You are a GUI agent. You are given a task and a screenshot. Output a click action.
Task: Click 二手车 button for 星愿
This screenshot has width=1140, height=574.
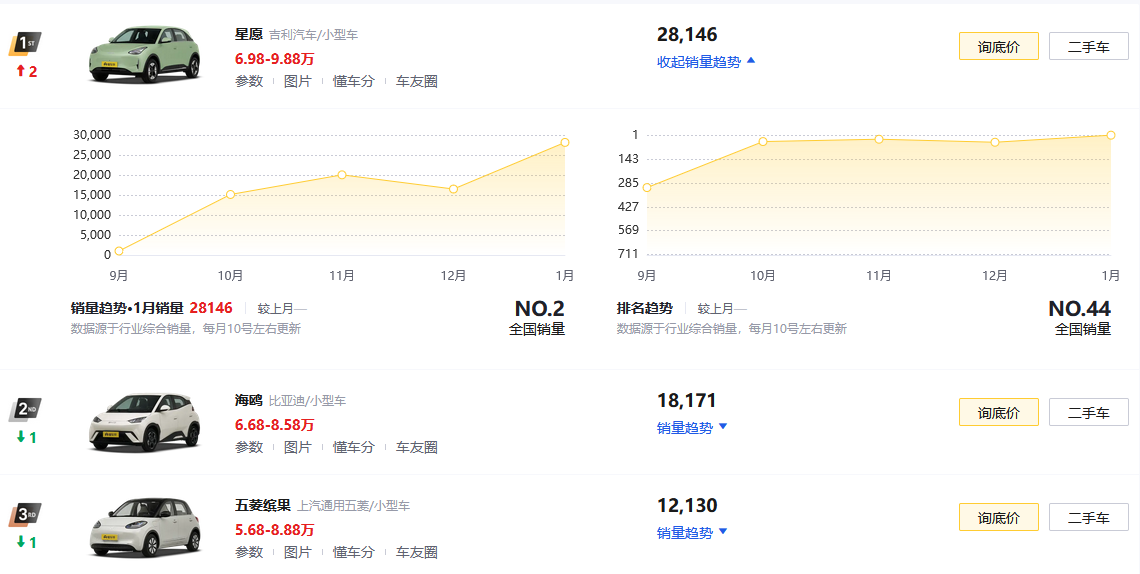tap(1088, 47)
